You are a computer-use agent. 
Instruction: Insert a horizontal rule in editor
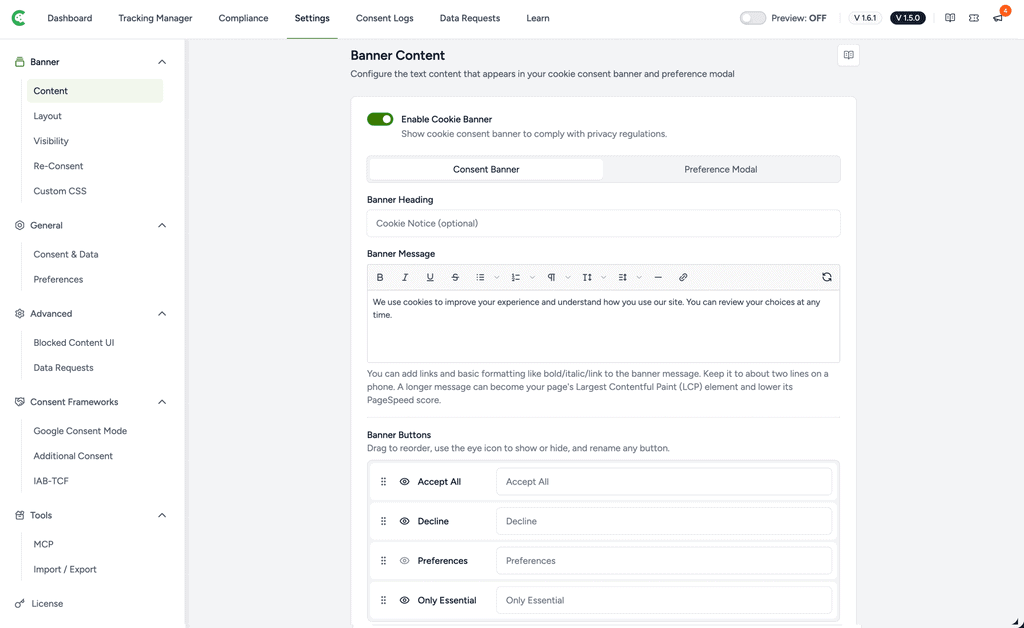coord(658,277)
